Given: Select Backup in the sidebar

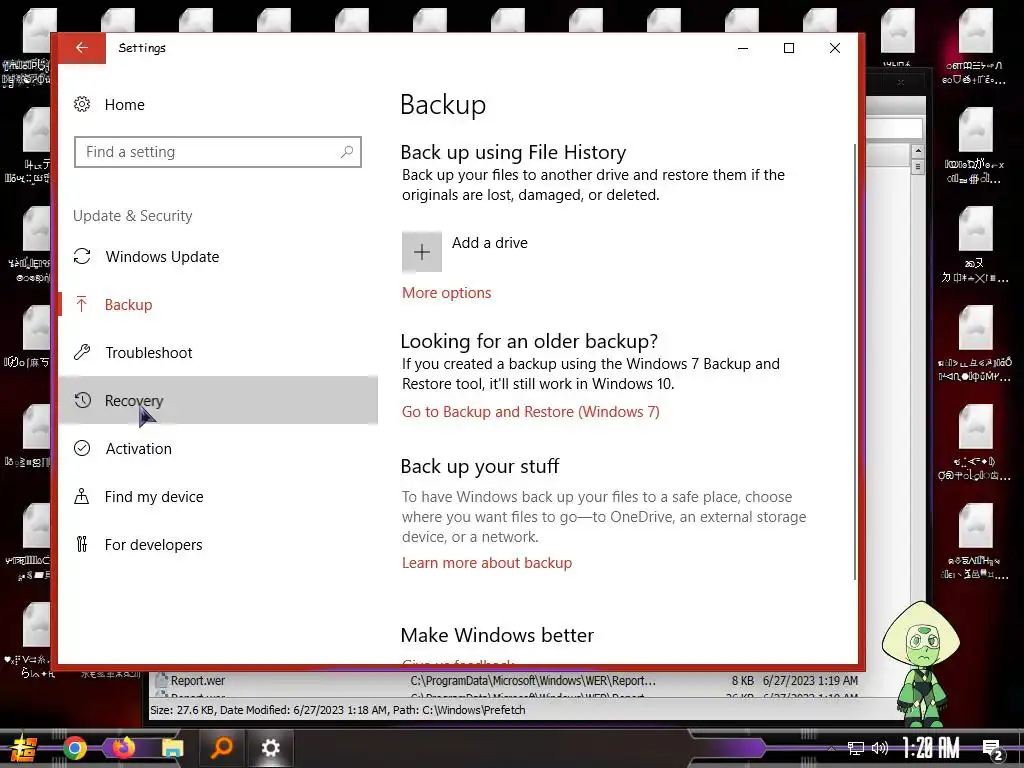Looking at the screenshot, I should (x=217, y=304).
